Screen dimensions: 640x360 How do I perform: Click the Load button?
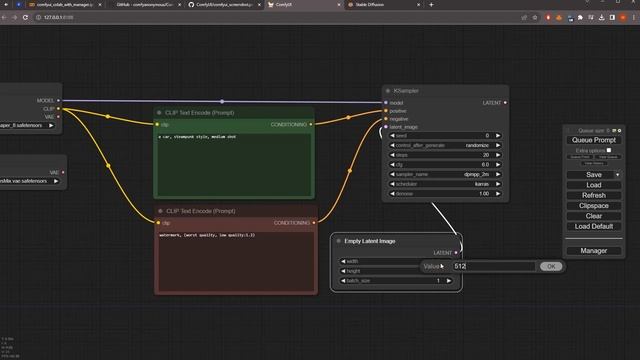[x=594, y=185]
